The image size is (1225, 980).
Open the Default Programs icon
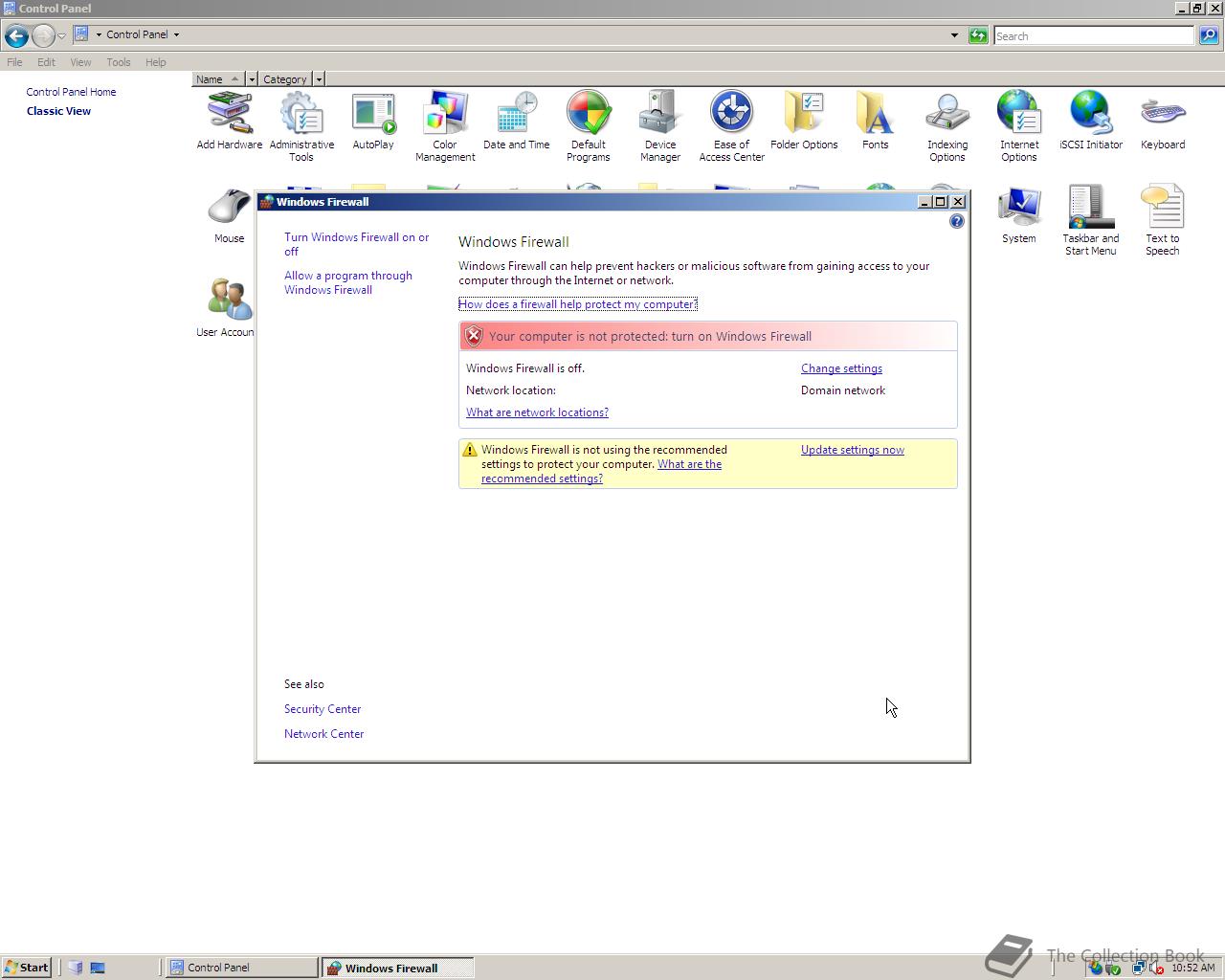589,126
